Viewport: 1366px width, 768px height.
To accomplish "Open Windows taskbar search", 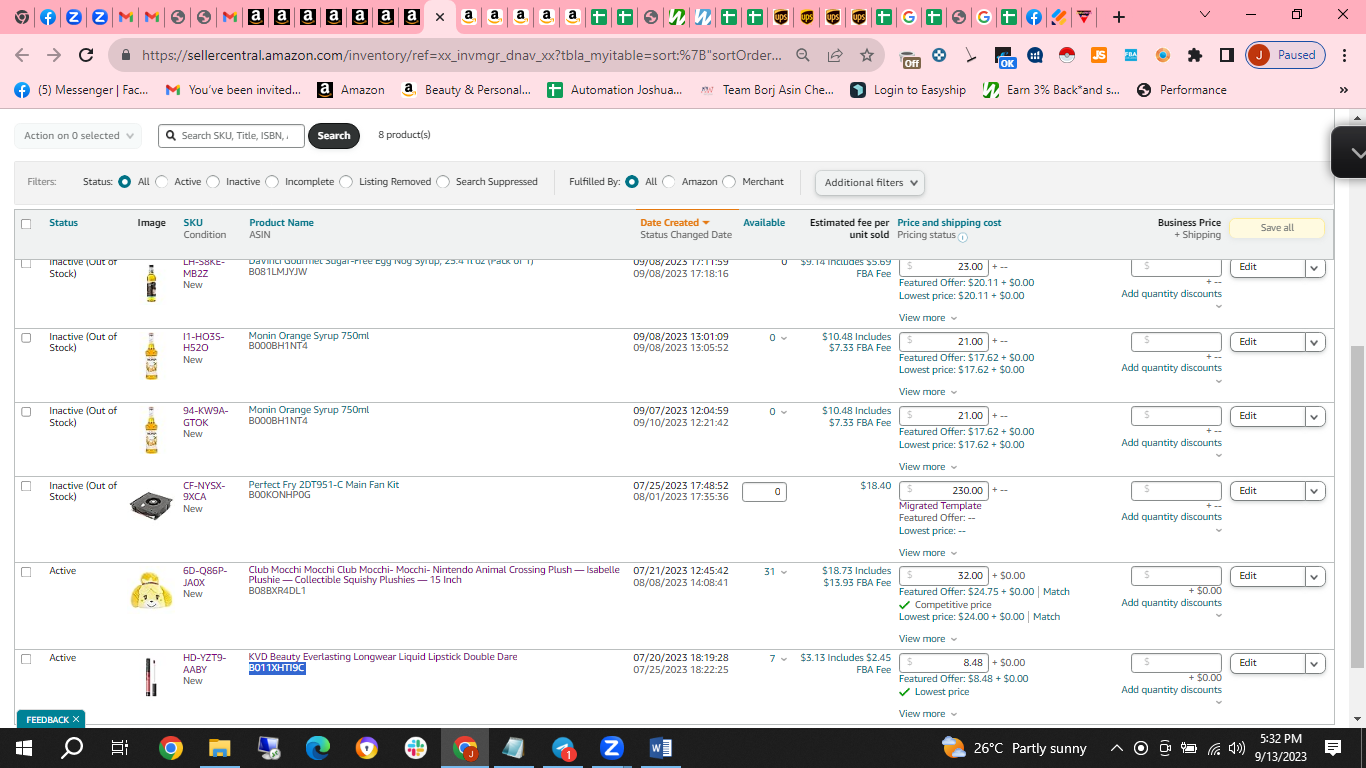I will (73, 748).
